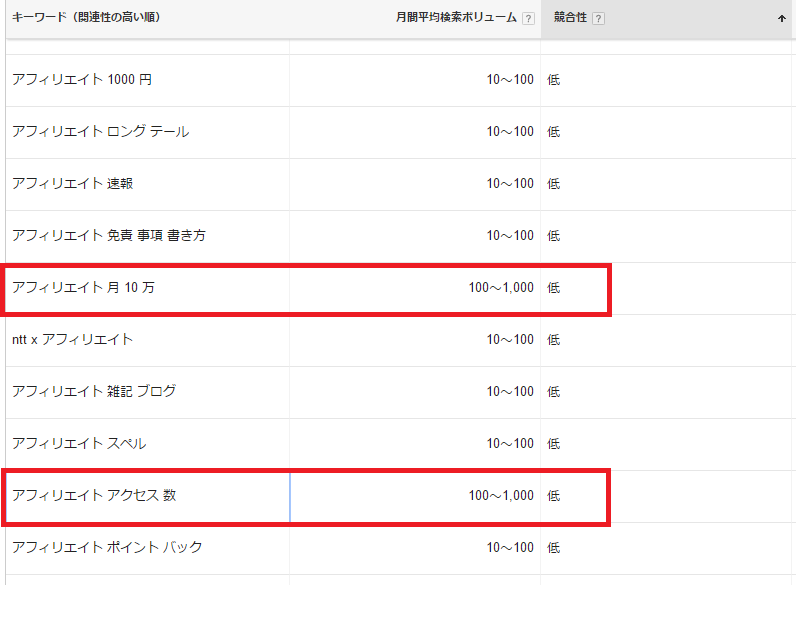This screenshot has width=796, height=643.
Task: Select keyword アフィリエイト アクセス 数
Action: point(94,495)
